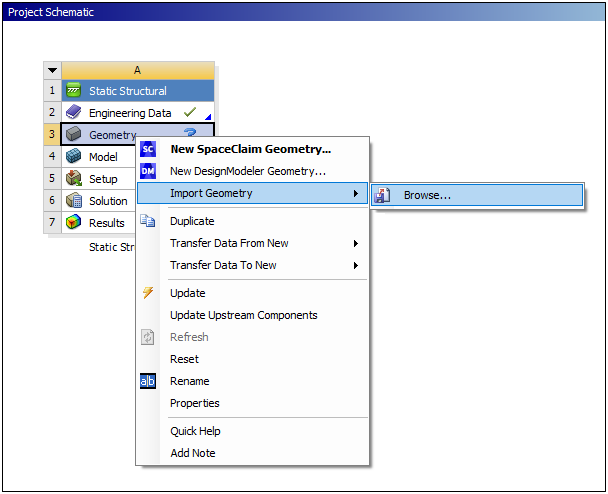The width and height of the screenshot is (608, 494).
Task: Click the Results rainbow cube icon
Action: (73, 222)
